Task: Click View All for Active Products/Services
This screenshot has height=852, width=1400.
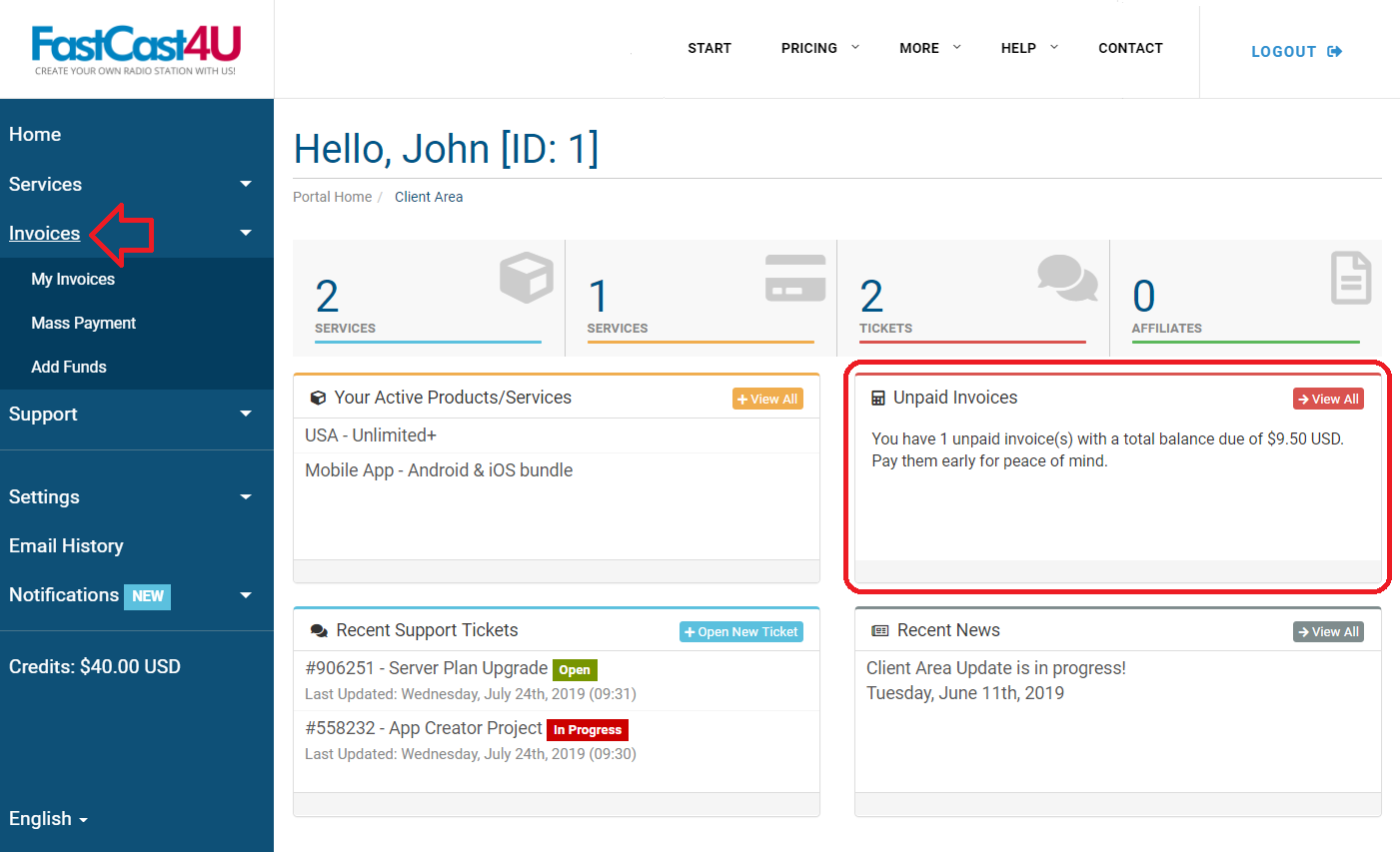Action: [x=767, y=399]
